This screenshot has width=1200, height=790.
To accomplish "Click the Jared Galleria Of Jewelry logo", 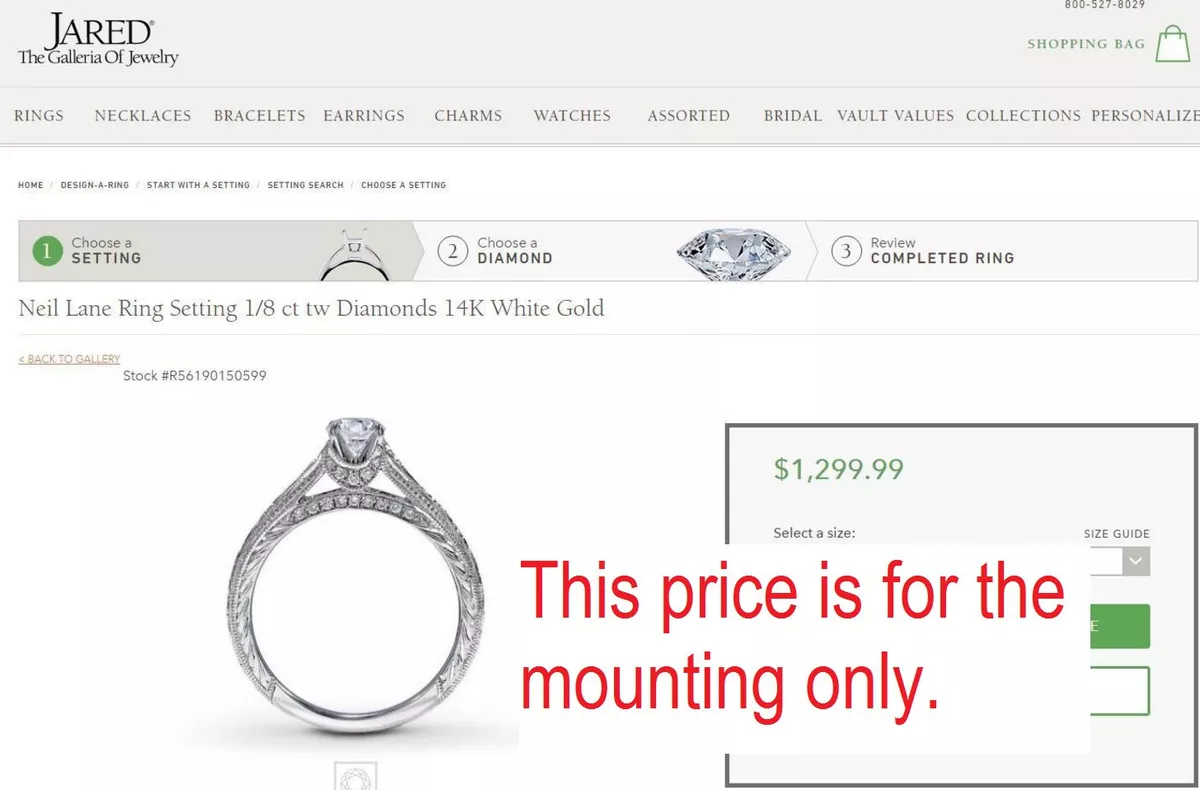I will (98, 41).
